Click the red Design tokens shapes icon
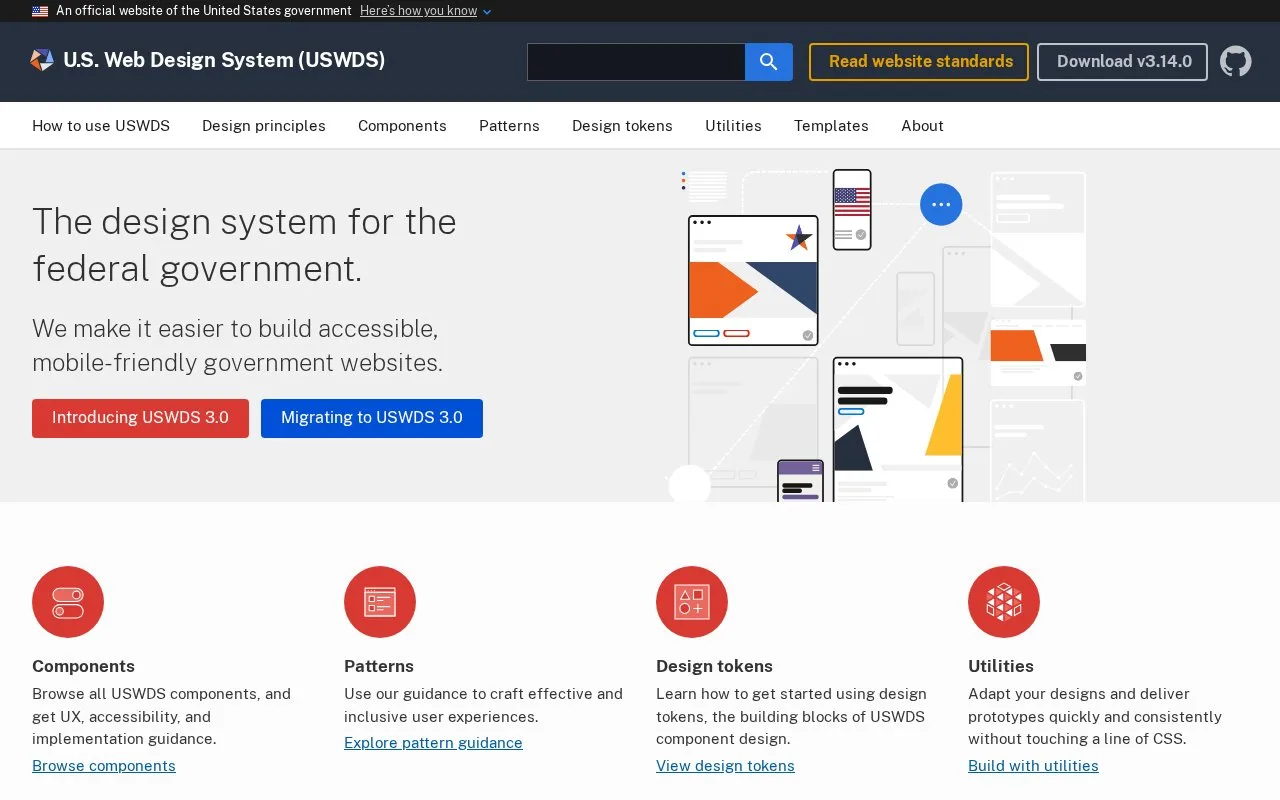The height and width of the screenshot is (800, 1280). coord(692,602)
